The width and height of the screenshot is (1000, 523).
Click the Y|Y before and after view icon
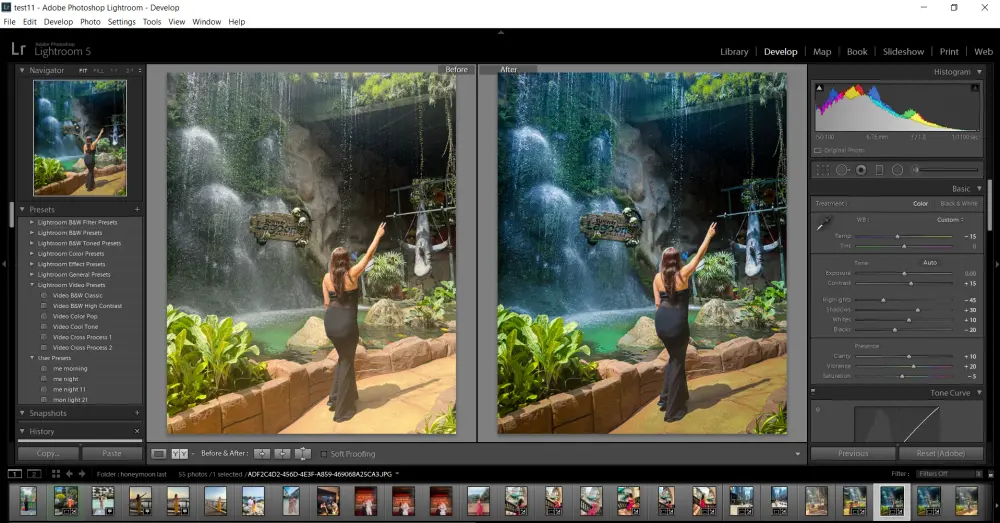point(180,453)
